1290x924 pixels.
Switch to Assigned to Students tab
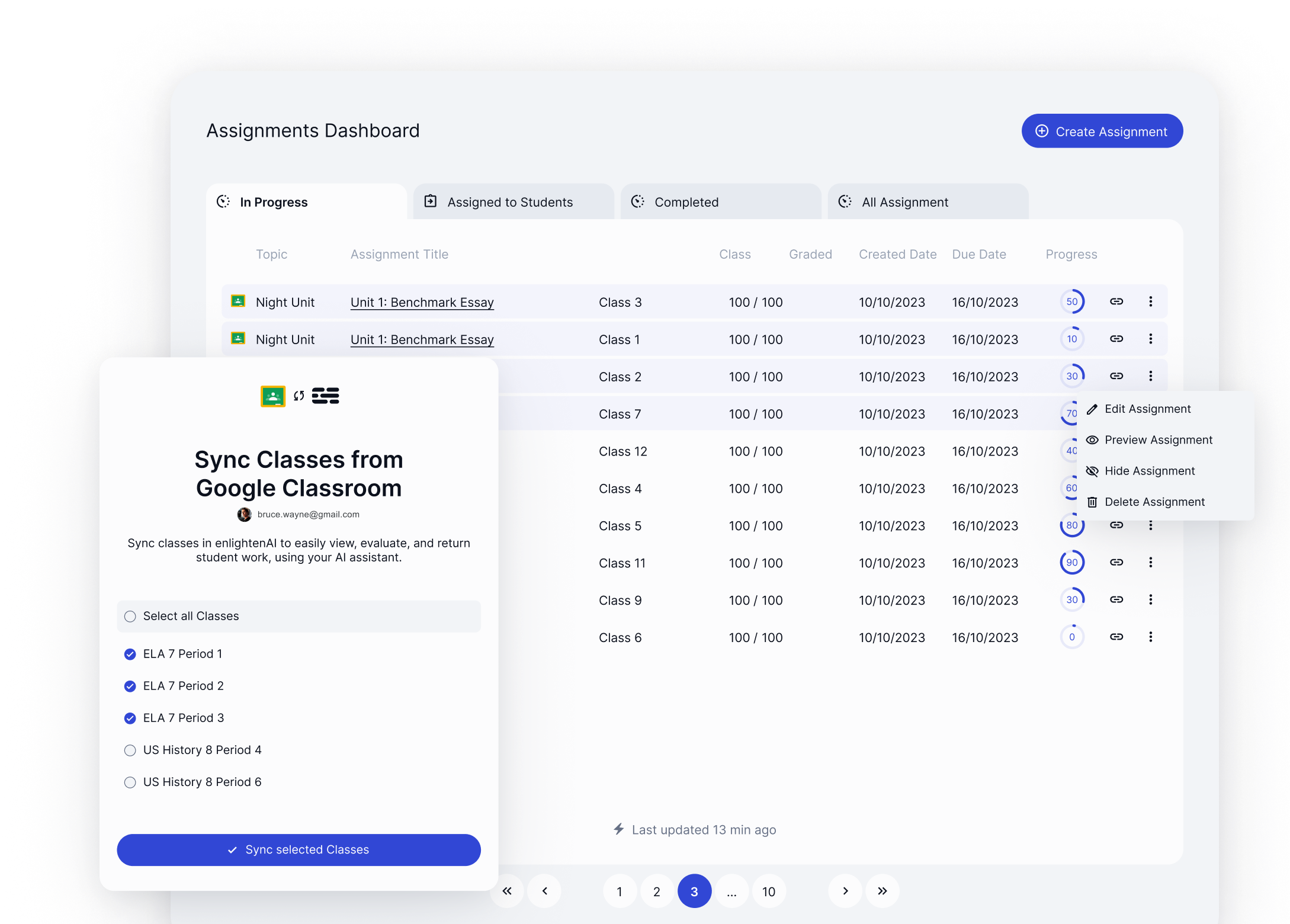pyautogui.click(x=514, y=202)
